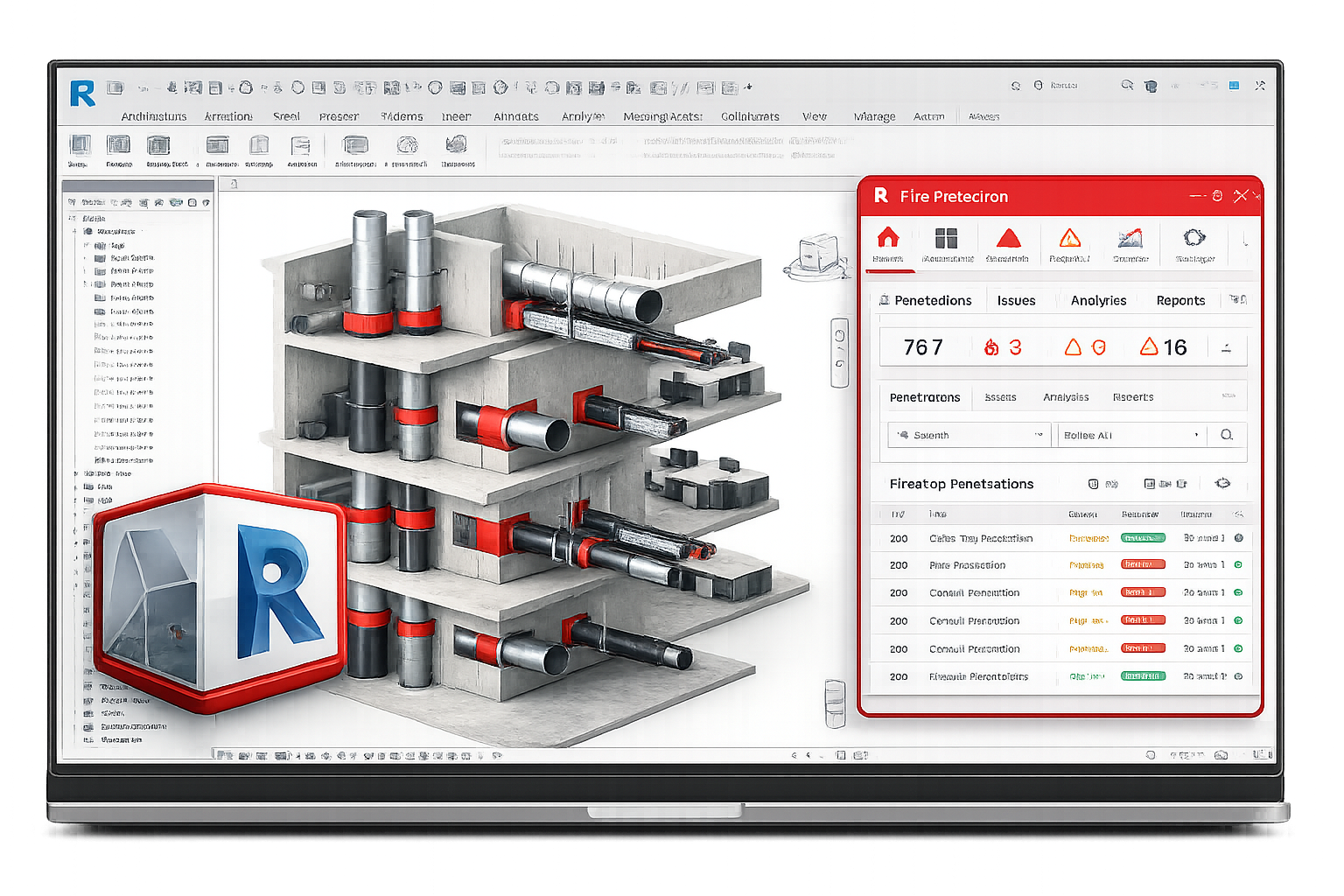The image size is (1344, 896).
Task: Switch to the Issues tab
Action: tap(1016, 300)
